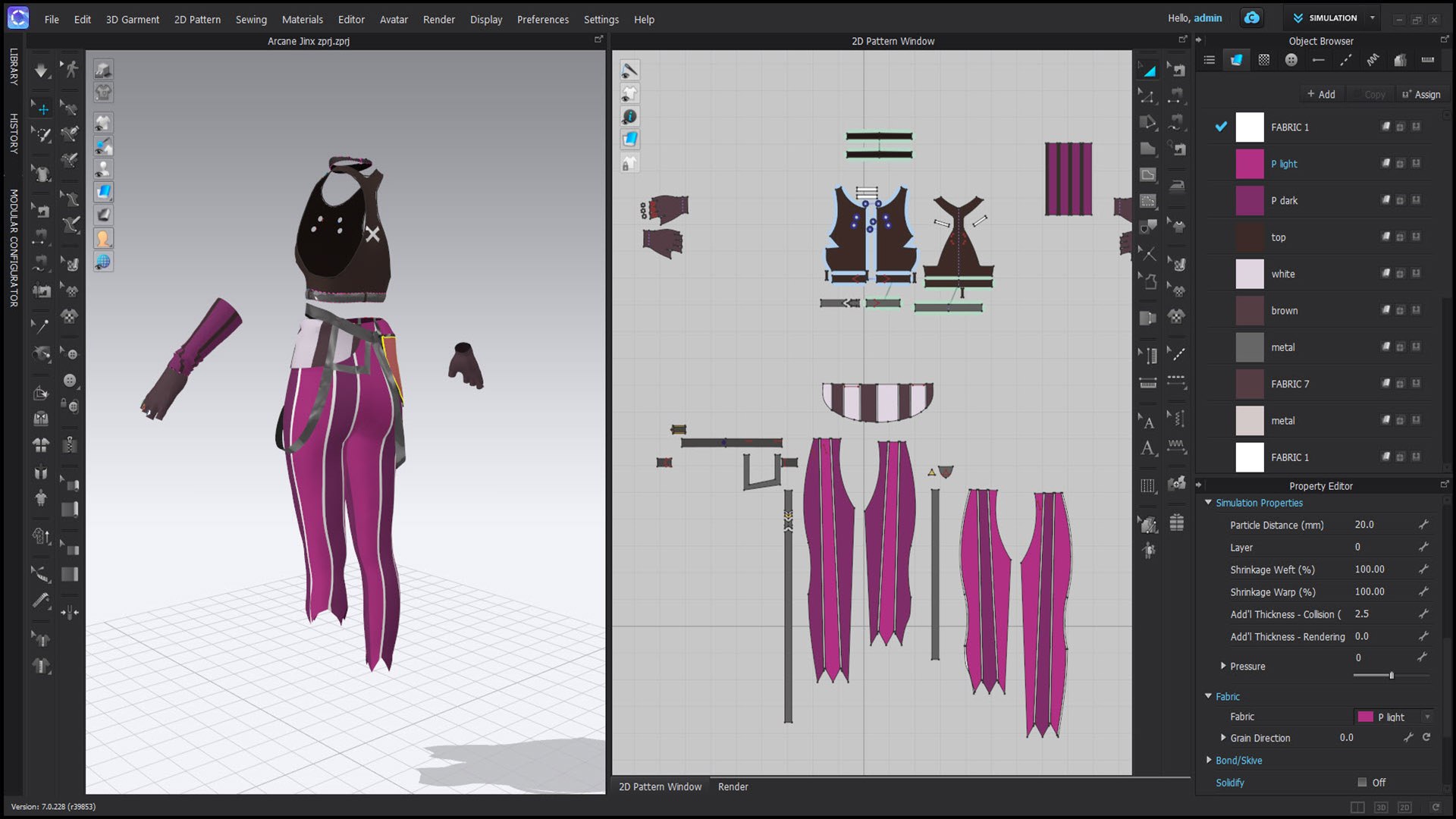Collapse the Simulation Properties section
This screenshot has height=819, width=1456.
(x=1208, y=502)
